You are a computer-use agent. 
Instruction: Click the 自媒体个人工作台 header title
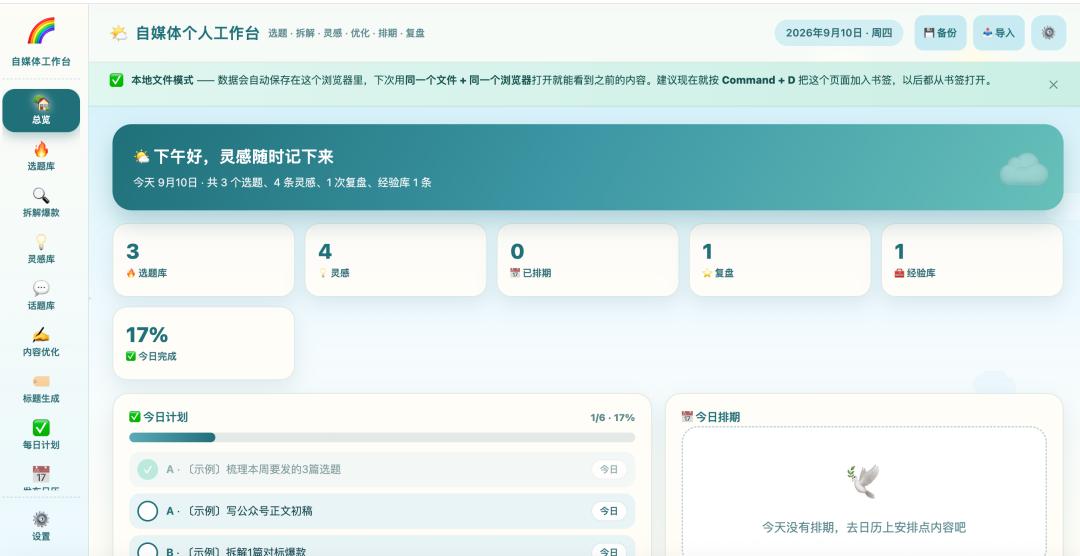(x=197, y=33)
